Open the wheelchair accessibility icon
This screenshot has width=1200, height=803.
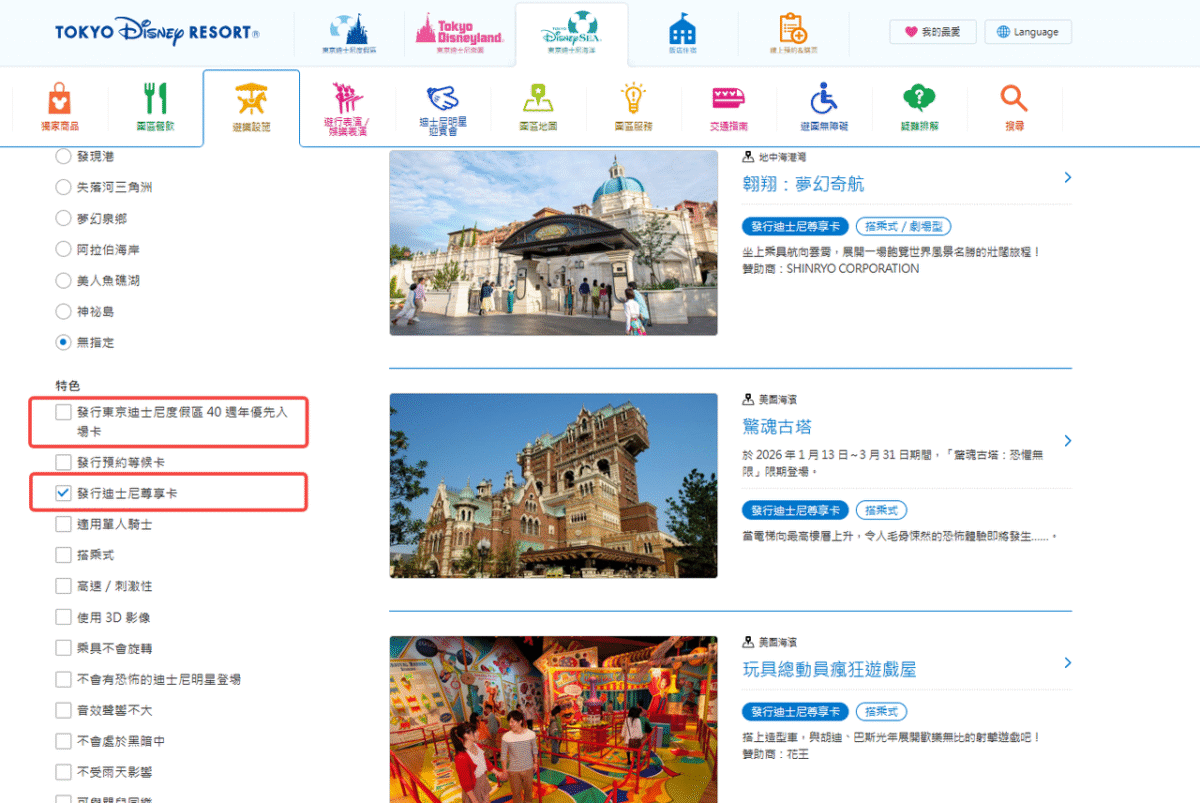[x=823, y=100]
